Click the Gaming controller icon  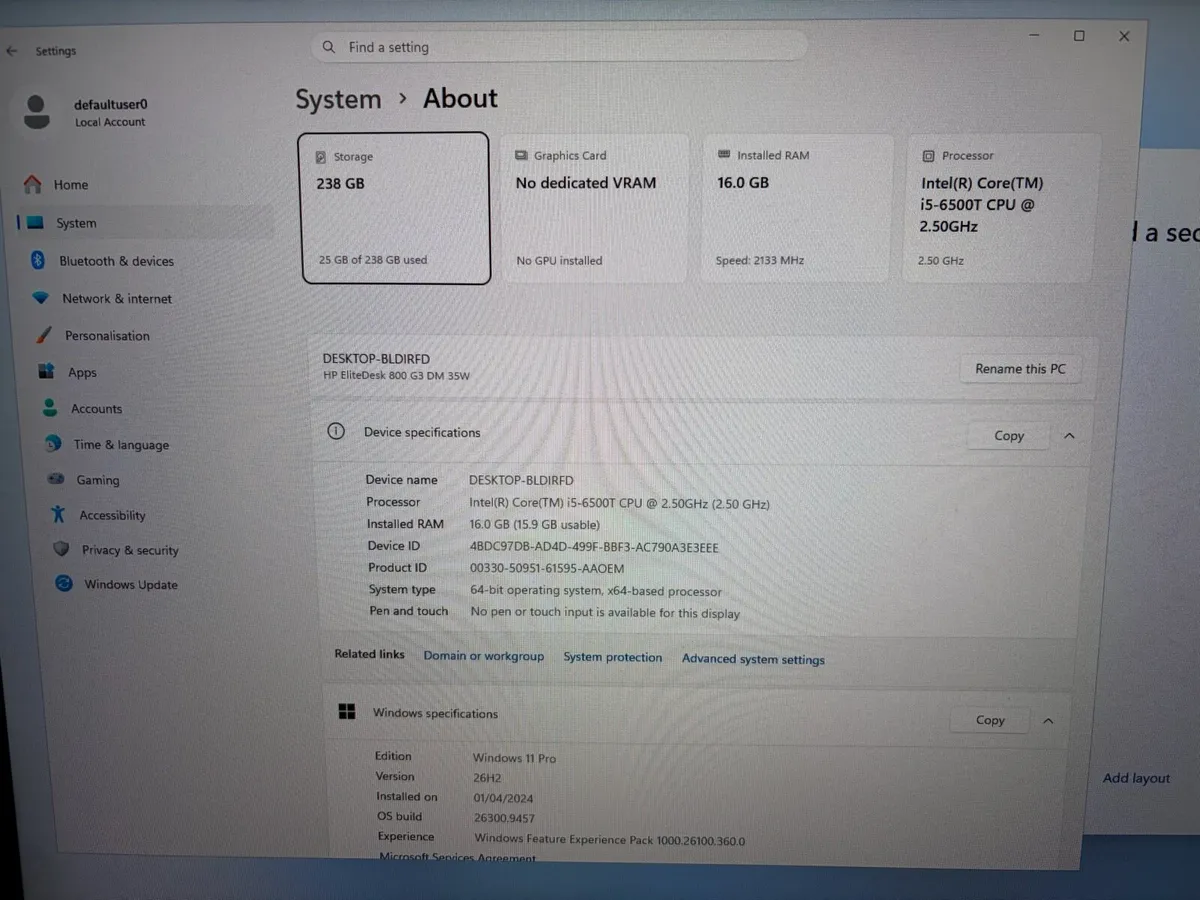point(56,480)
